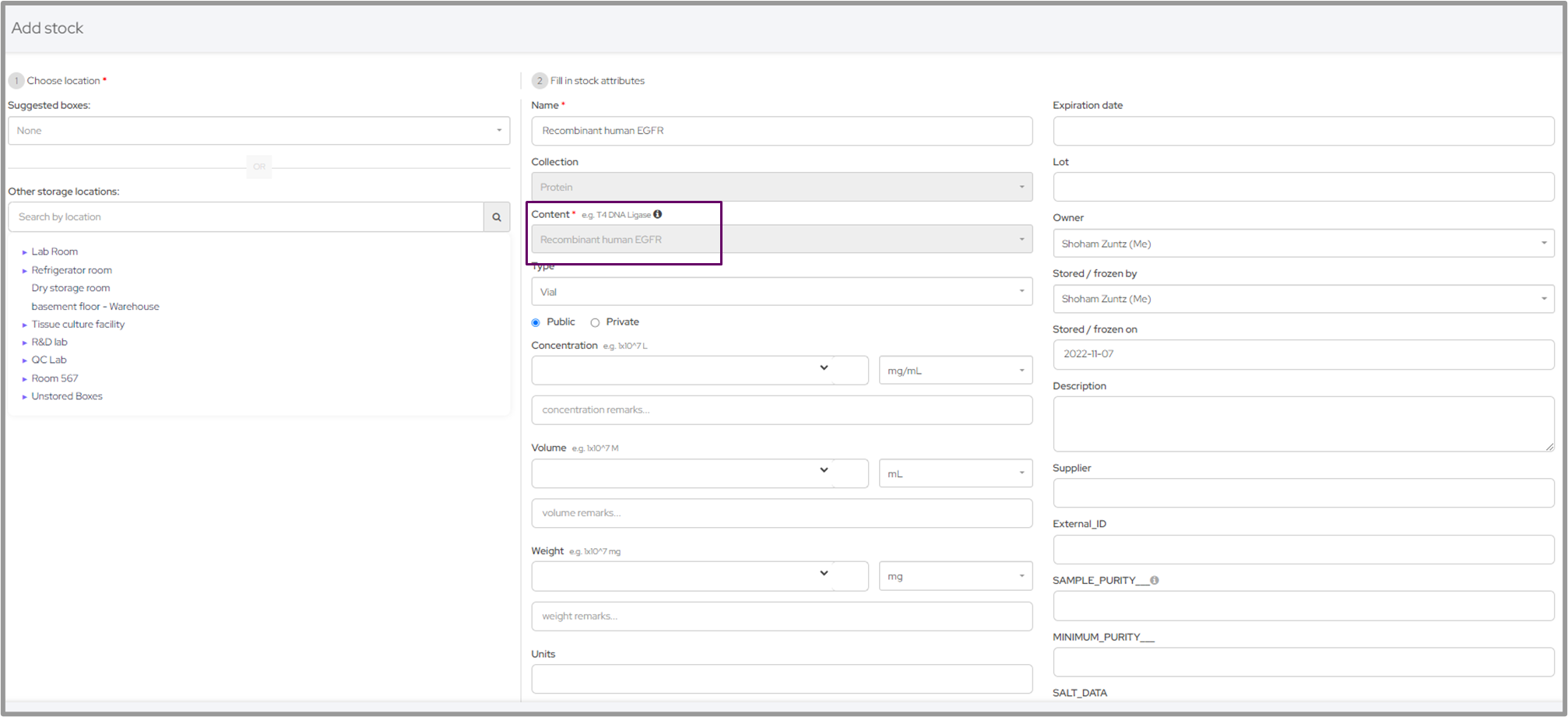Open the Suggested boxes dropdown
Screen dimensions: 1568x717
tap(258, 131)
